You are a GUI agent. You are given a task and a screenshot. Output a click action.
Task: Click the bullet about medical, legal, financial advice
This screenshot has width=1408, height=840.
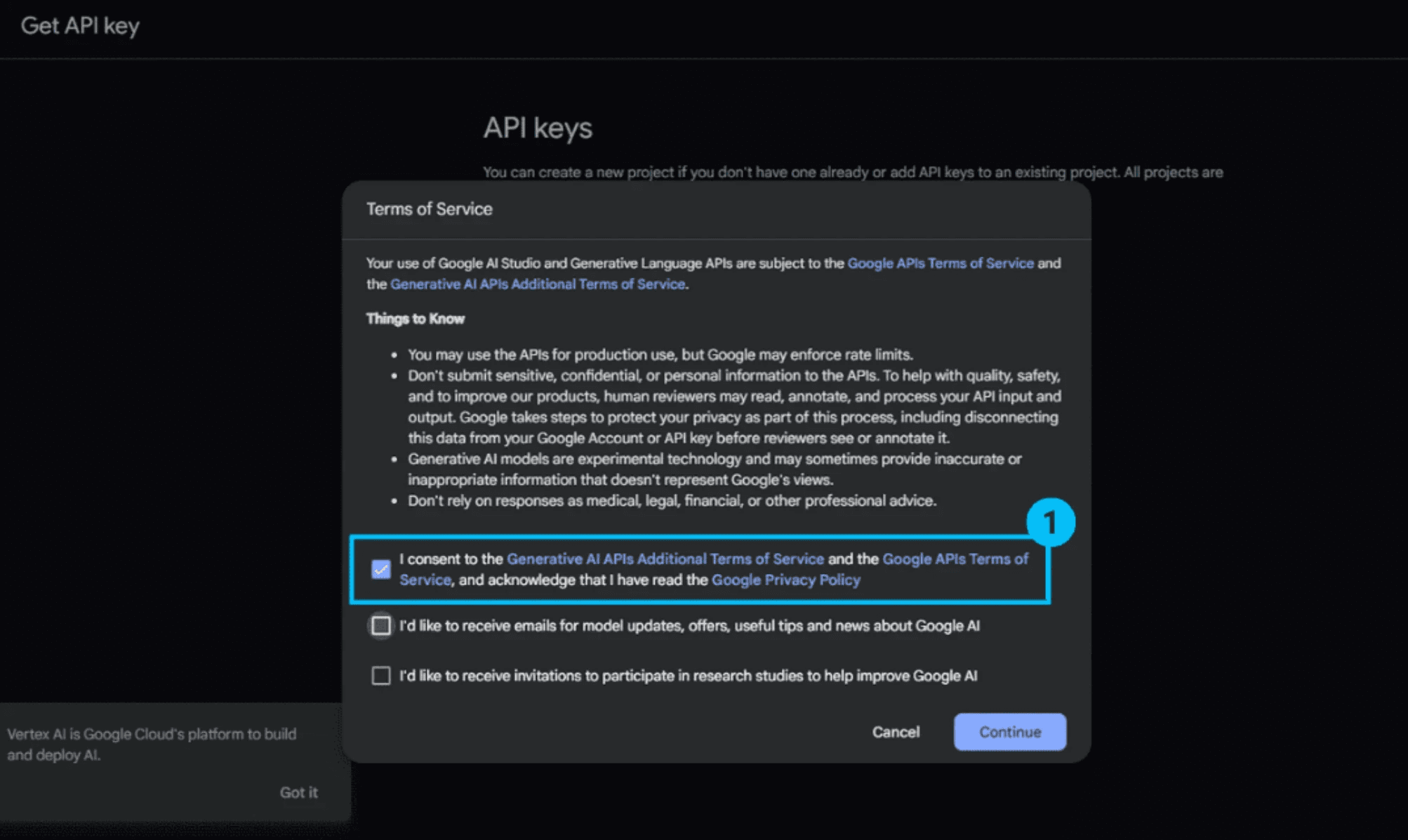click(672, 501)
